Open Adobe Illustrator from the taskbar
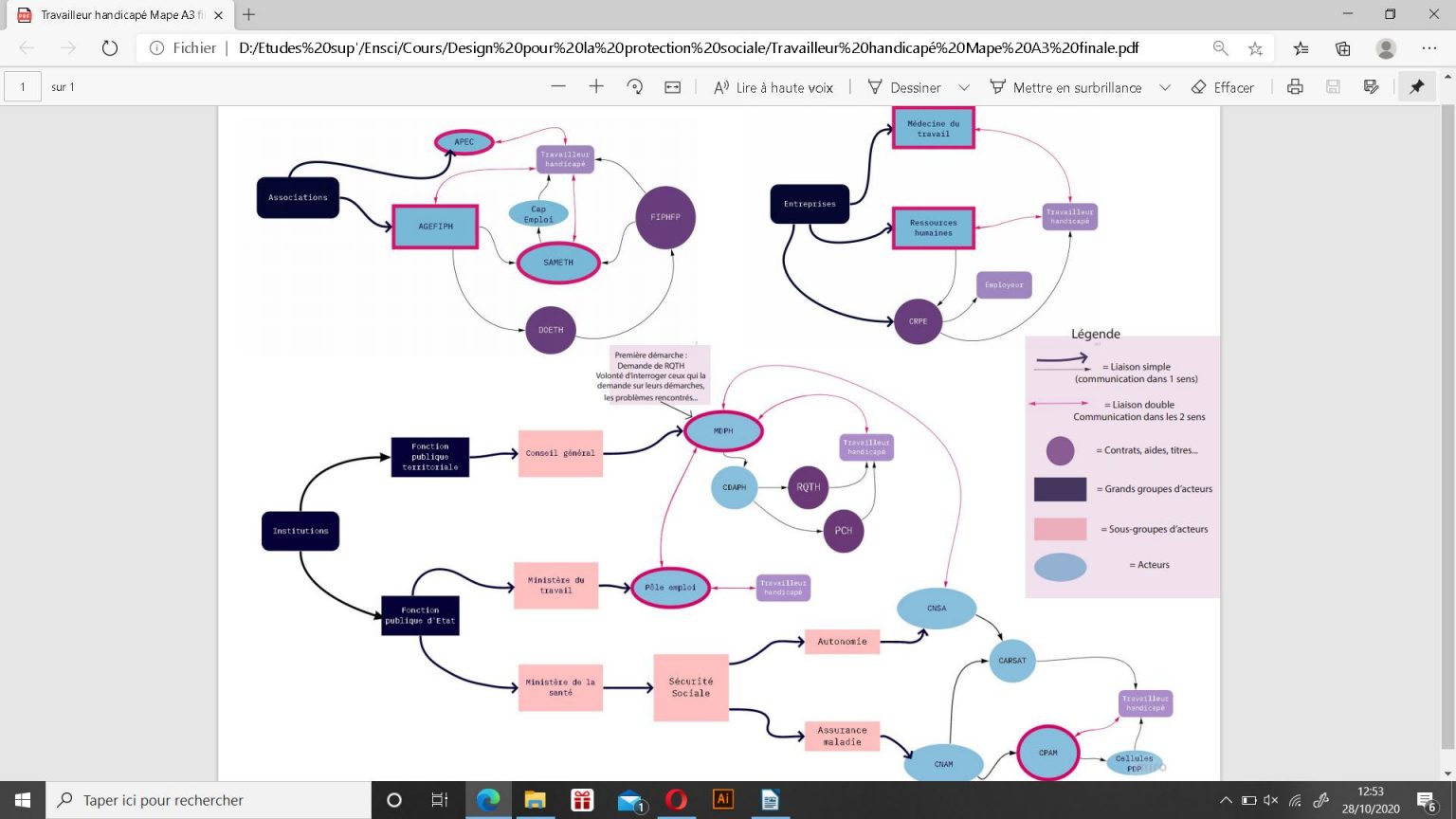Viewport: 1456px width, 819px height. [x=723, y=800]
